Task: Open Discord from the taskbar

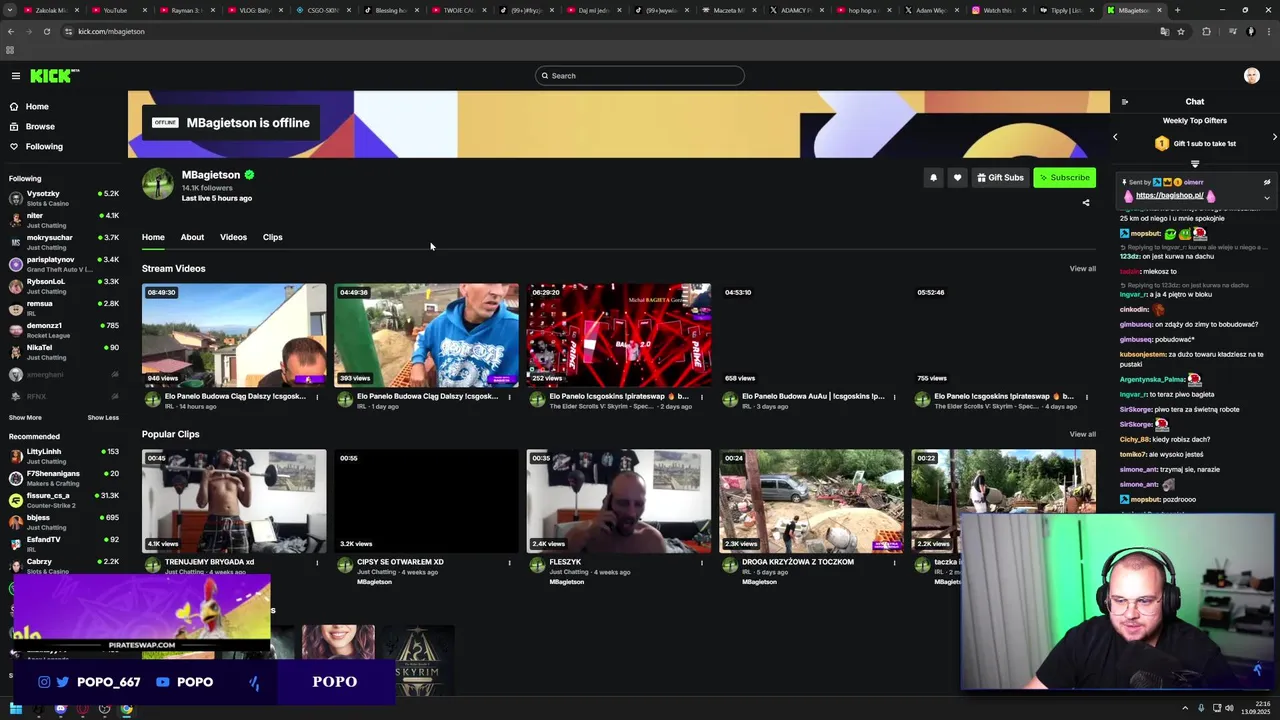Action: [61, 709]
